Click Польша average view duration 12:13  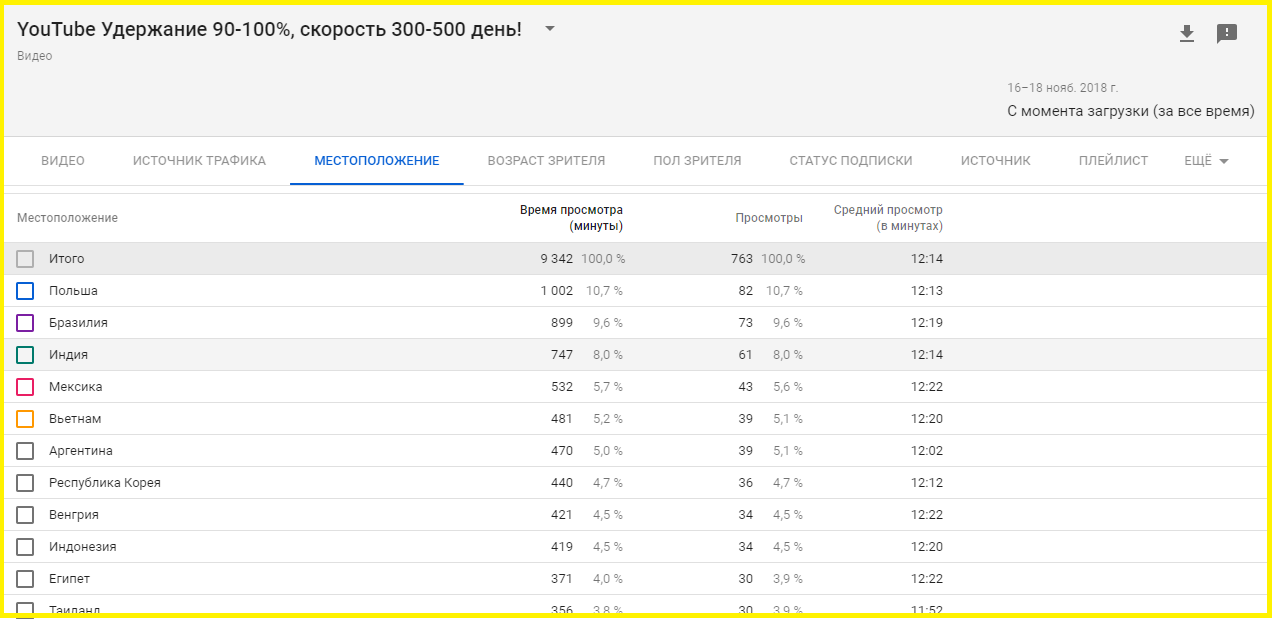pos(927,291)
